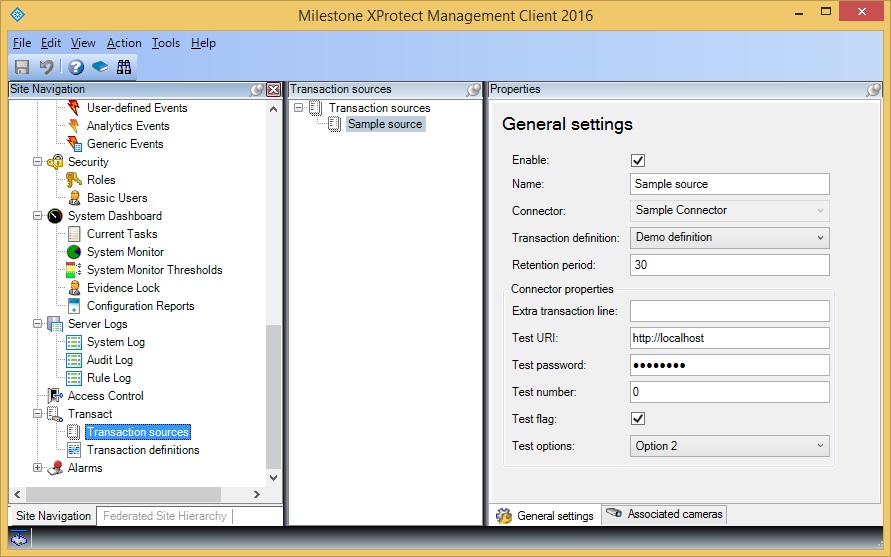Image resolution: width=891 pixels, height=557 pixels.
Task: Click the System Monitor Thresholds icon
Action: [74, 270]
